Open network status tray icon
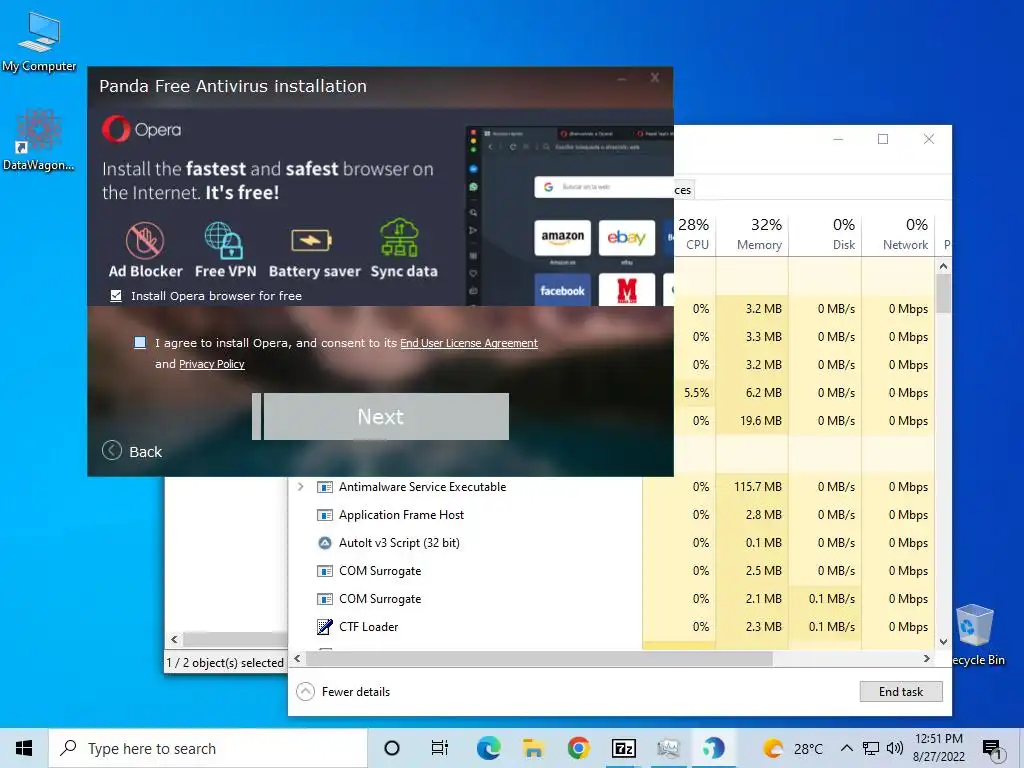 pos(871,748)
